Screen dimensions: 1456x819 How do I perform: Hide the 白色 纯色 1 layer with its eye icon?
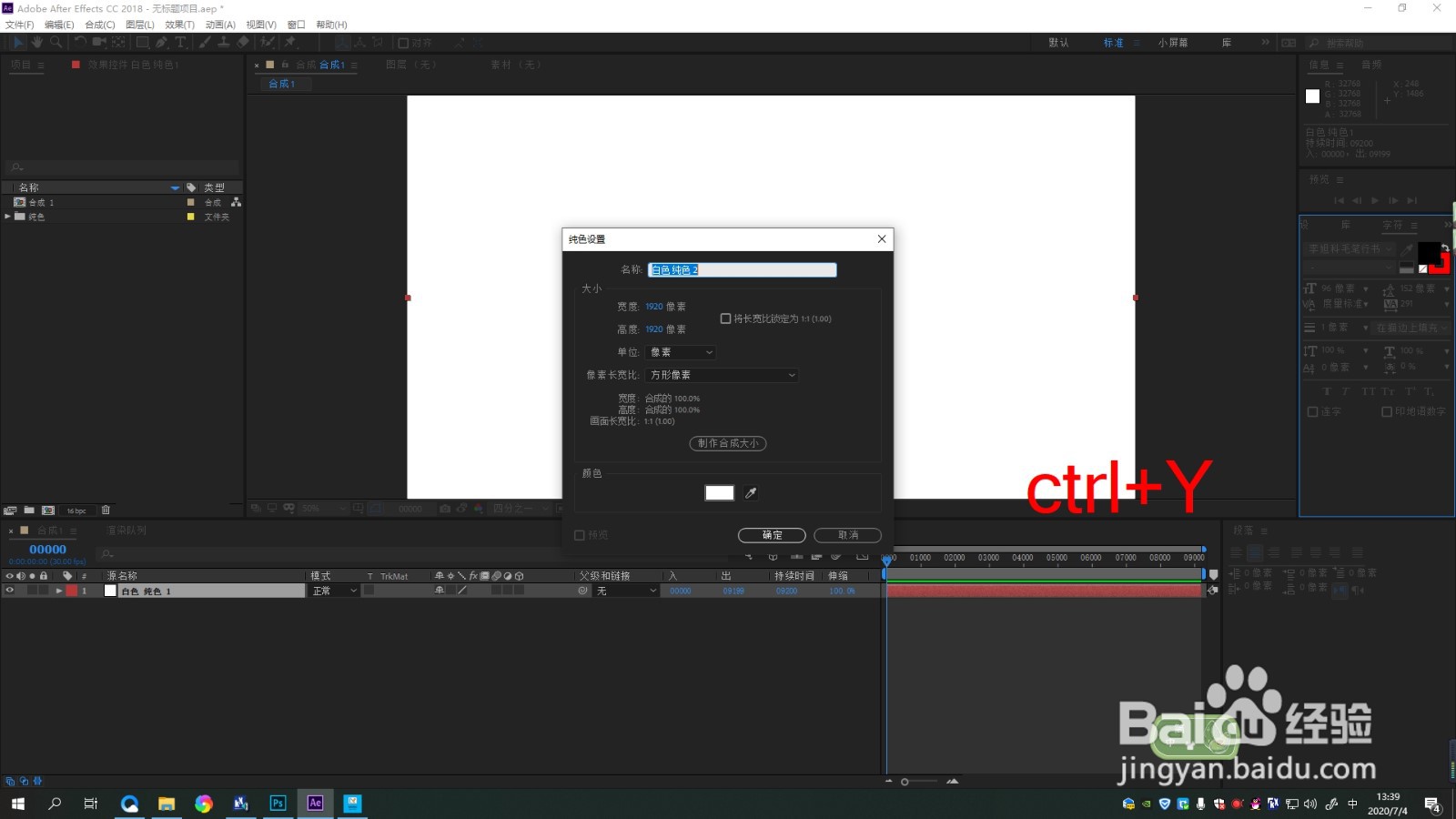click(x=10, y=591)
